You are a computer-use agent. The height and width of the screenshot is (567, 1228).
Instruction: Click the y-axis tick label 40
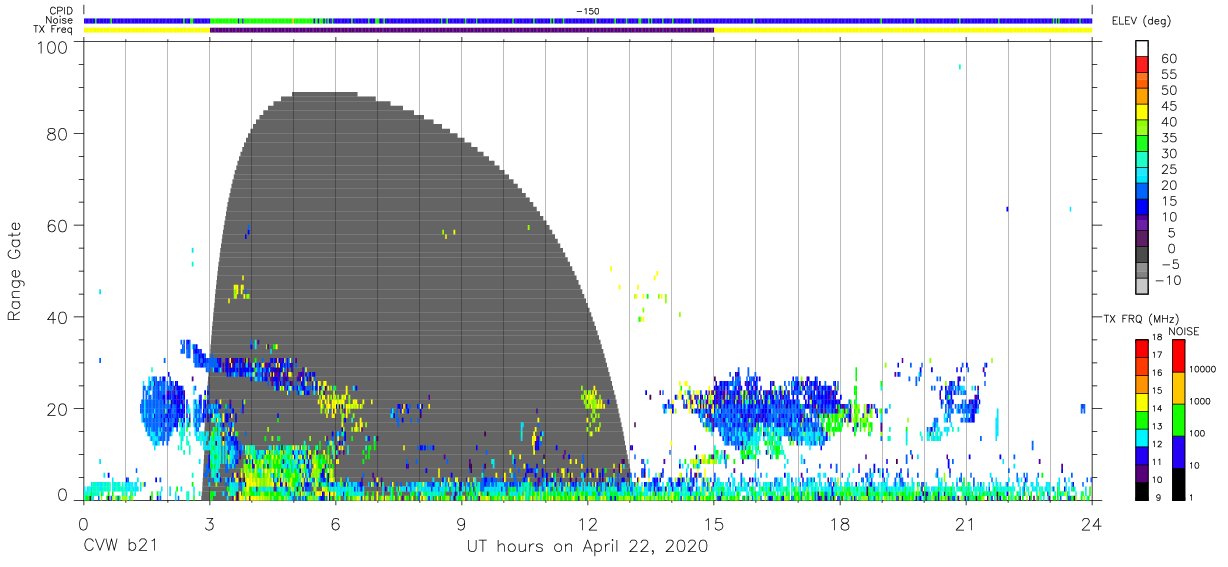(x=58, y=317)
